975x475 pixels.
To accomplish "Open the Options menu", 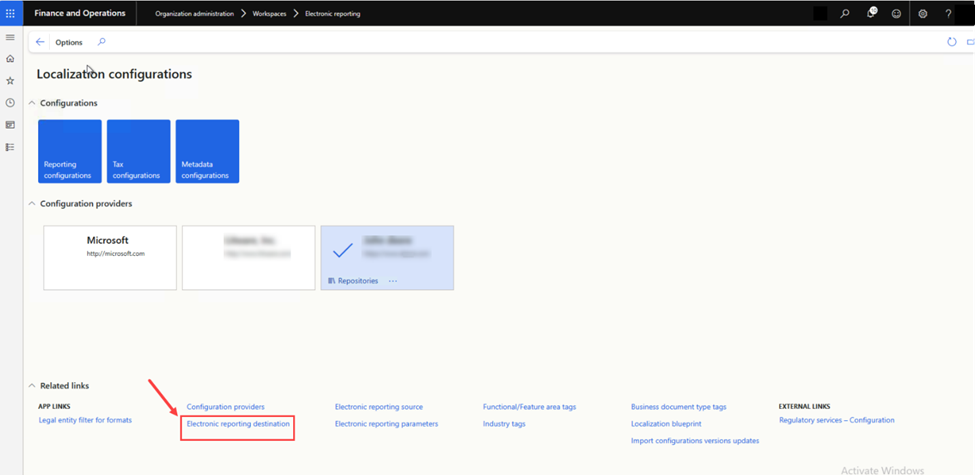I will tap(69, 43).
